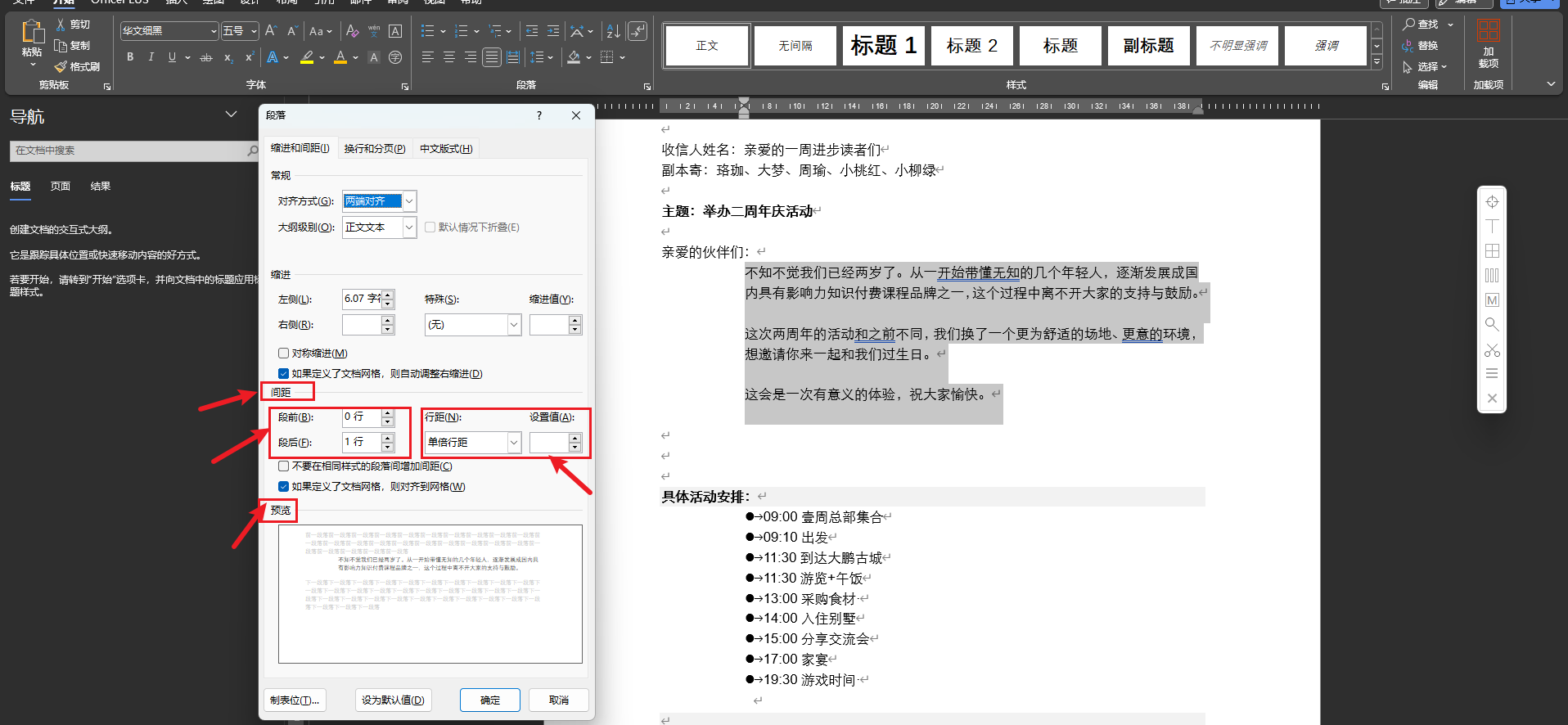Image resolution: width=1568 pixels, height=725 pixels.
Task: Open the 对齐方式 alignment dropdown
Action: coord(409,201)
